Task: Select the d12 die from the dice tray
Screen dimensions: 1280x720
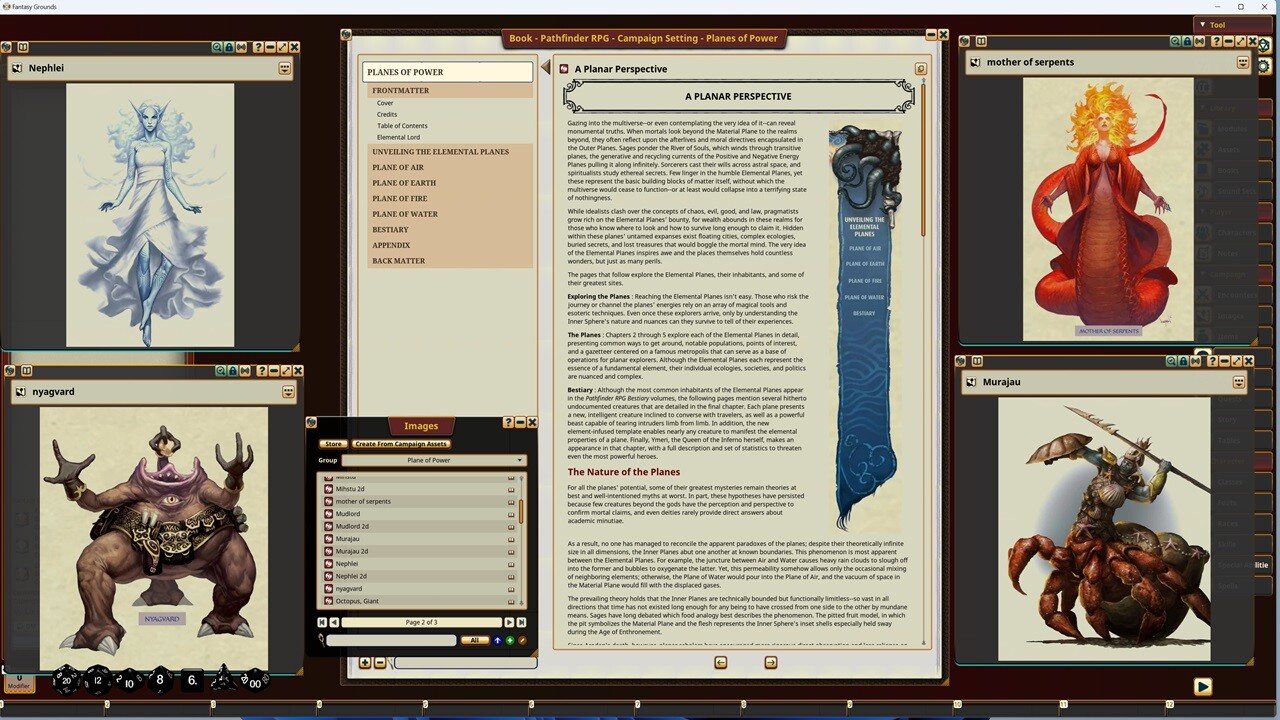Action: [96, 680]
